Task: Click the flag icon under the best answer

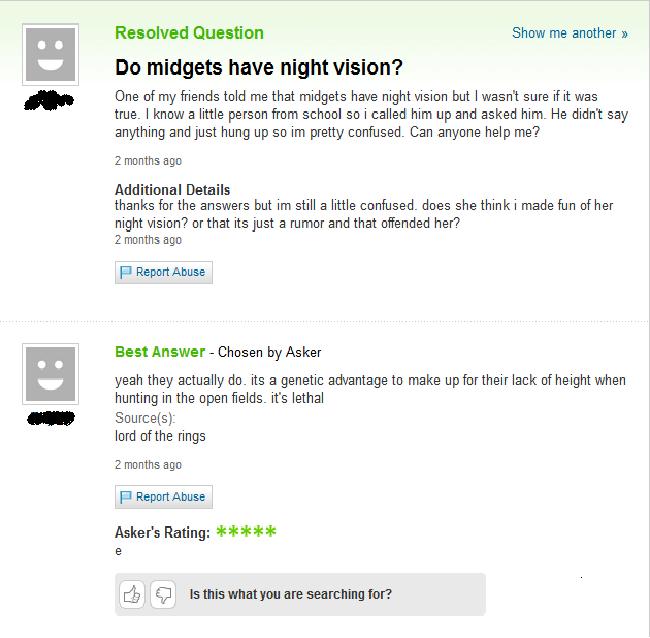Action: [126, 497]
